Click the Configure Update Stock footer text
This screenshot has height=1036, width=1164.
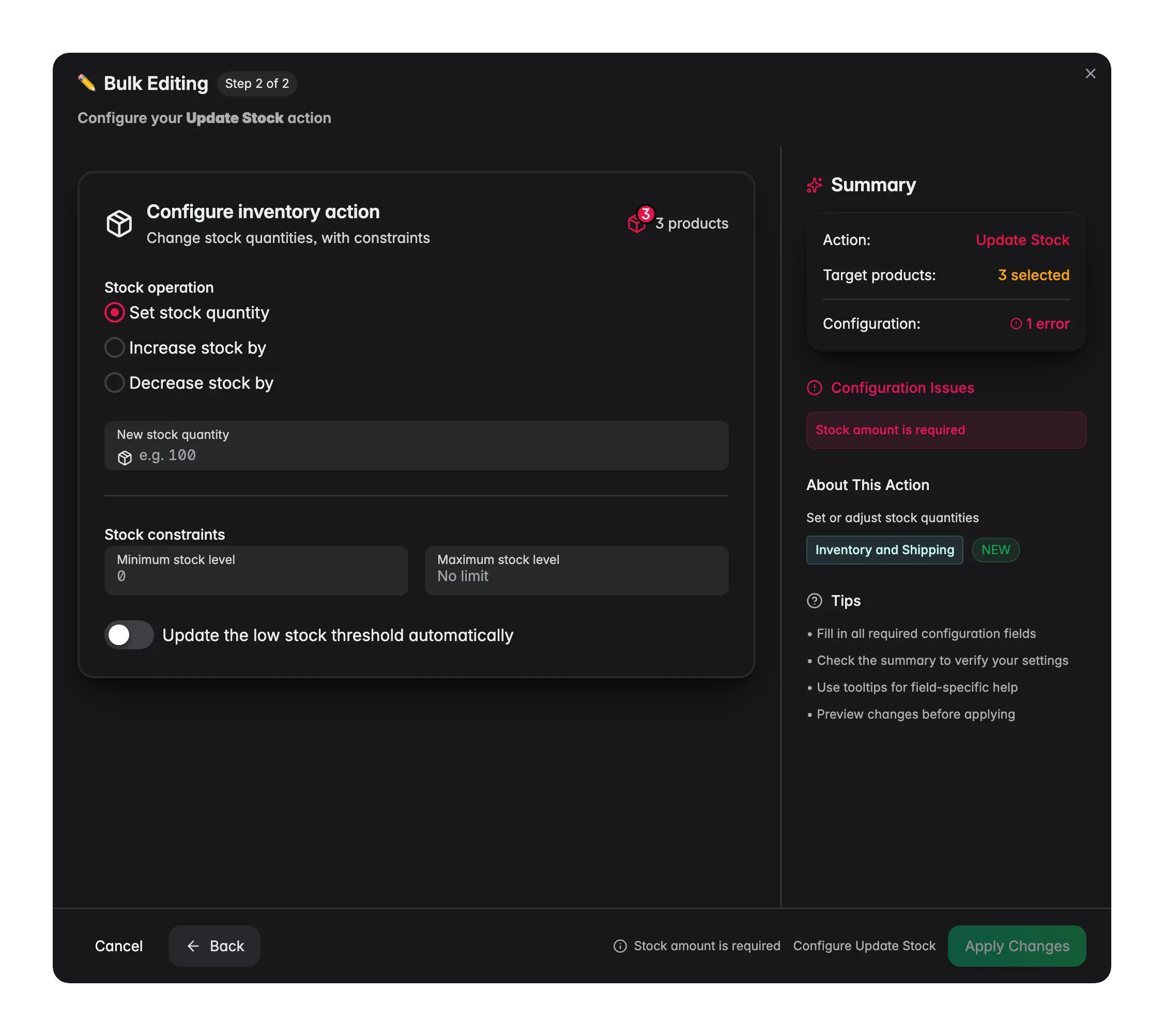(864, 946)
